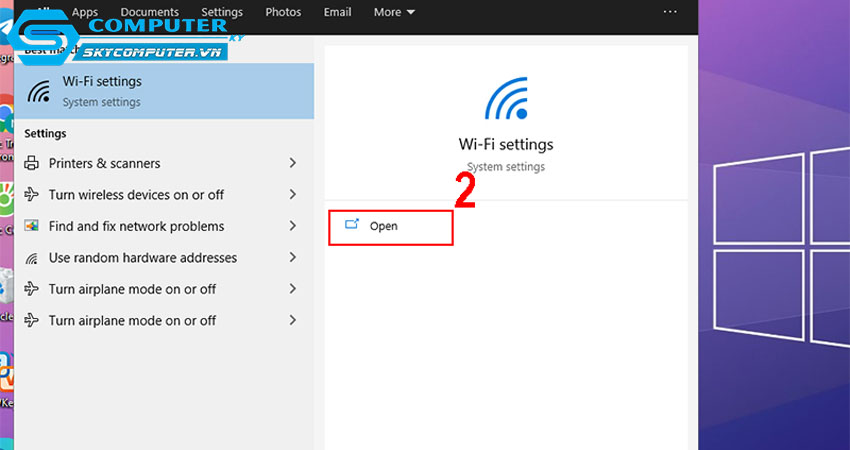
Task: Switch to the Apps search tab
Action: coord(85,12)
